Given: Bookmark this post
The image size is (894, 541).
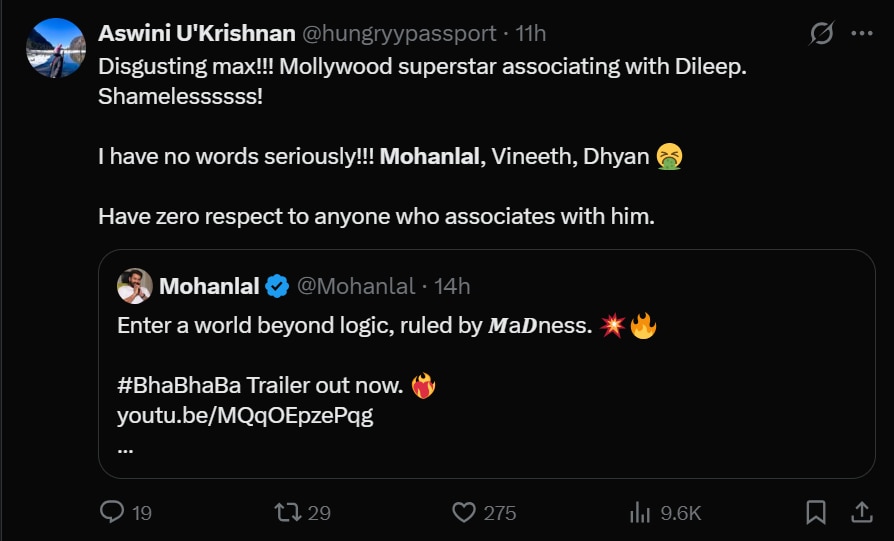Looking at the screenshot, I should [x=816, y=513].
